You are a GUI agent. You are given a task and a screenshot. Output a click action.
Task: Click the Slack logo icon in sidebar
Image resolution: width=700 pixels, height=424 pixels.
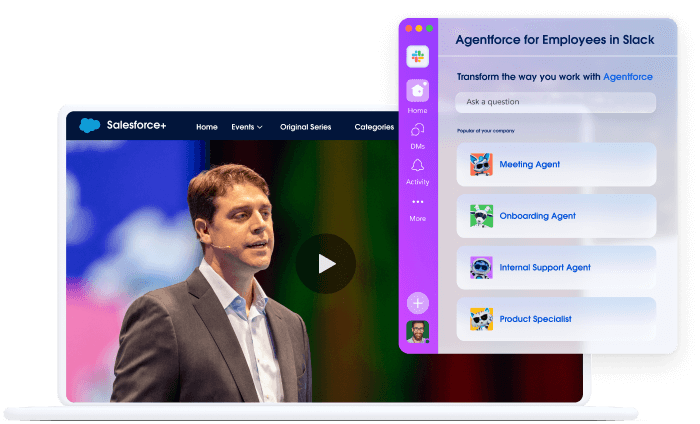click(417, 57)
